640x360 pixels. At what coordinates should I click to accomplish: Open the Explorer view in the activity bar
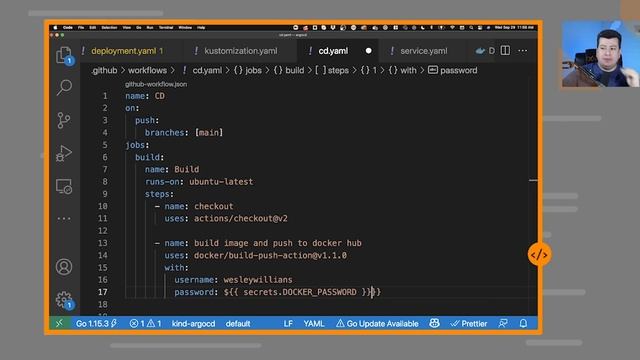[64, 55]
